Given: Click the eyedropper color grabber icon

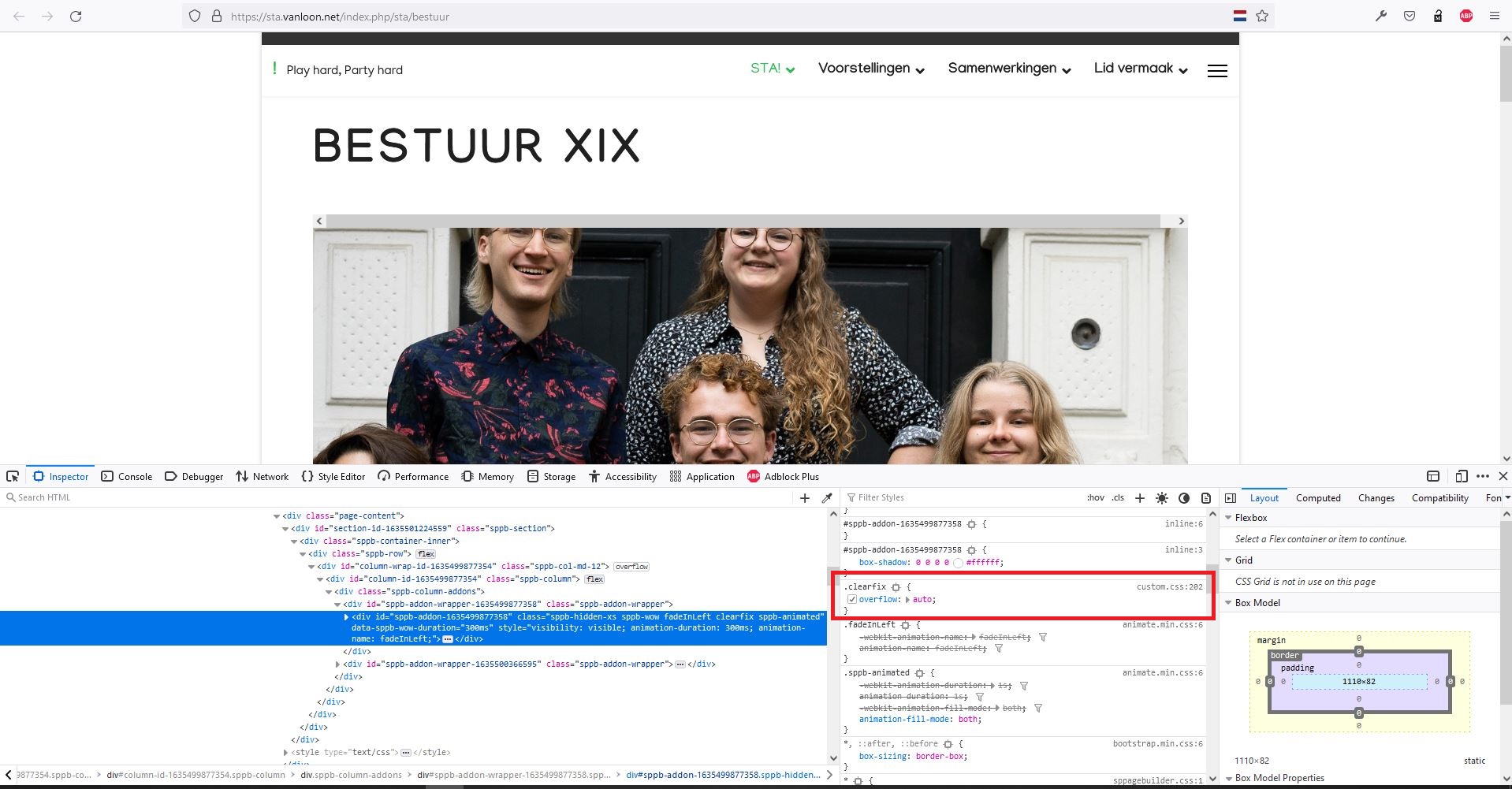Looking at the screenshot, I should click(x=827, y=498).
